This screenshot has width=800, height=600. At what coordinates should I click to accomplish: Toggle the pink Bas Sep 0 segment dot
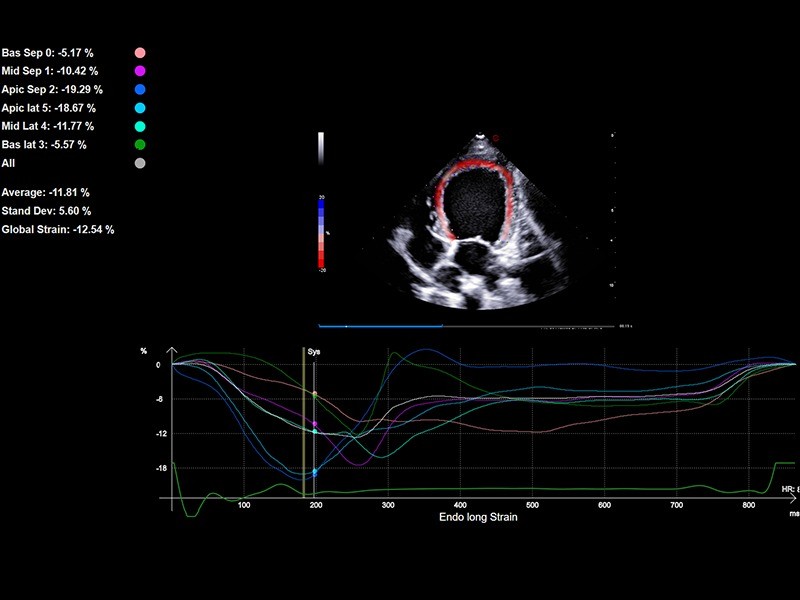click(x=140, y=53)
